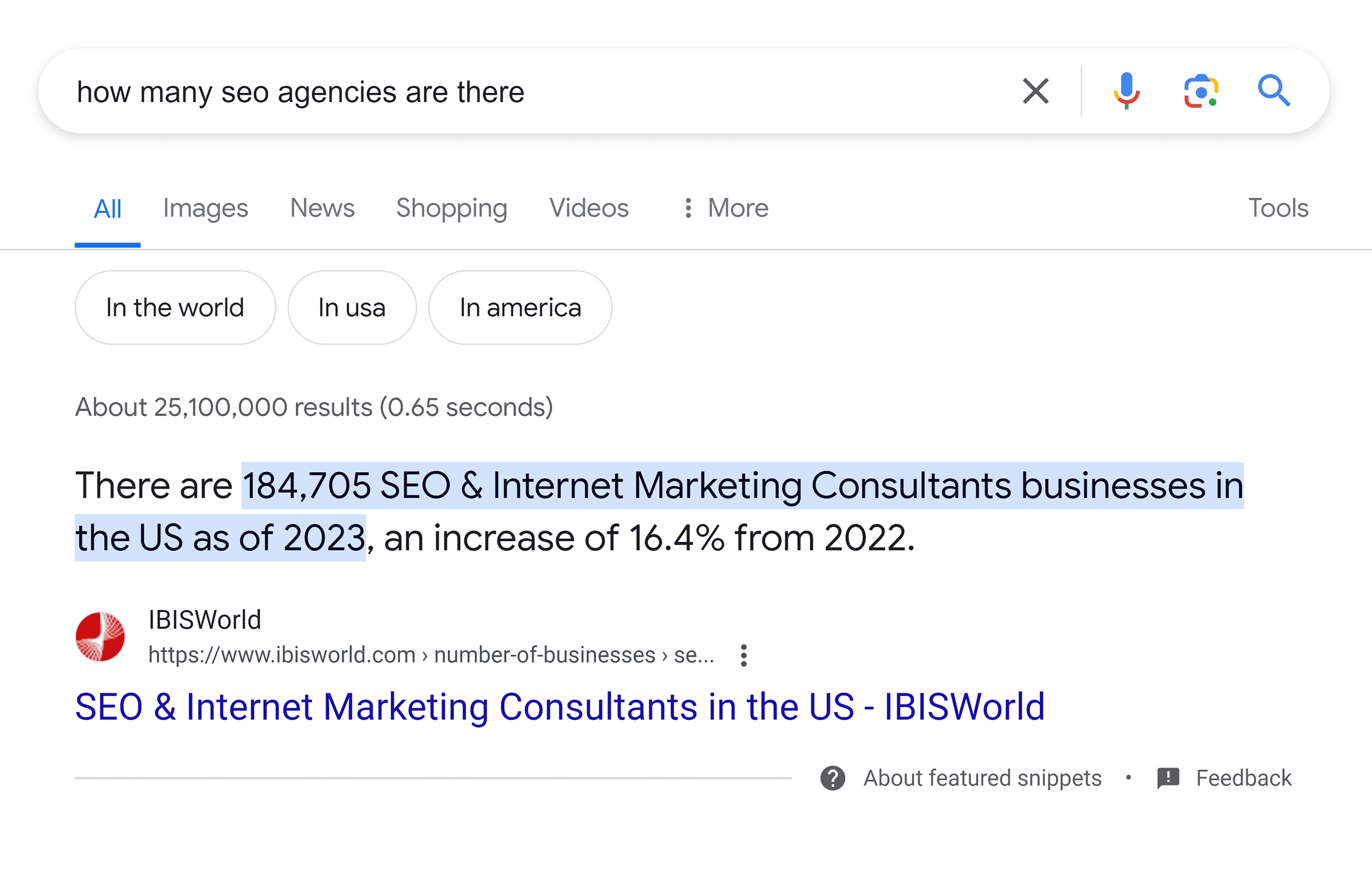
Task: Click inside the search input field
Action: pos(399,92)
